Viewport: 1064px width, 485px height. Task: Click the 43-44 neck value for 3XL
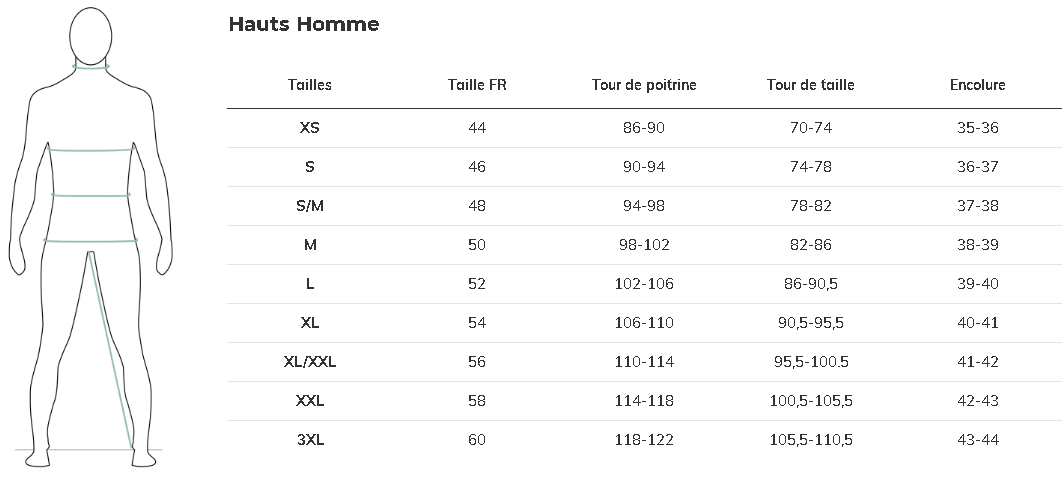point(978,440)
